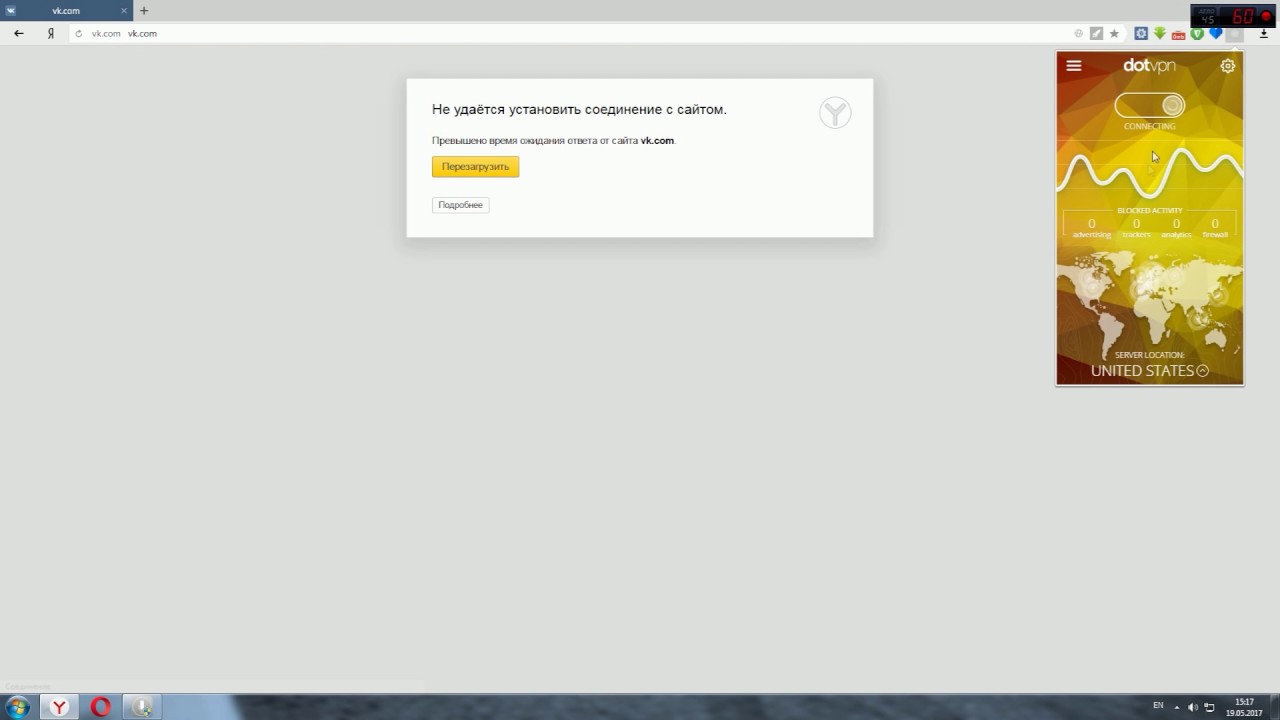The height and width of the screenshot is (720, 1280).
Task: Click the Yandex logo in error box
Action: 835,113
